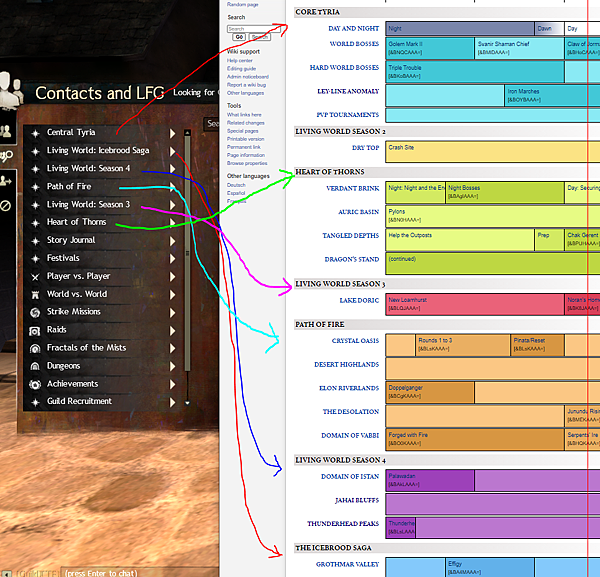The height and width of the screenshot is (577, 600).
Task: Open the contacts tab icon in sidebar
Action: pyautogui.click(x=6, y=131)
